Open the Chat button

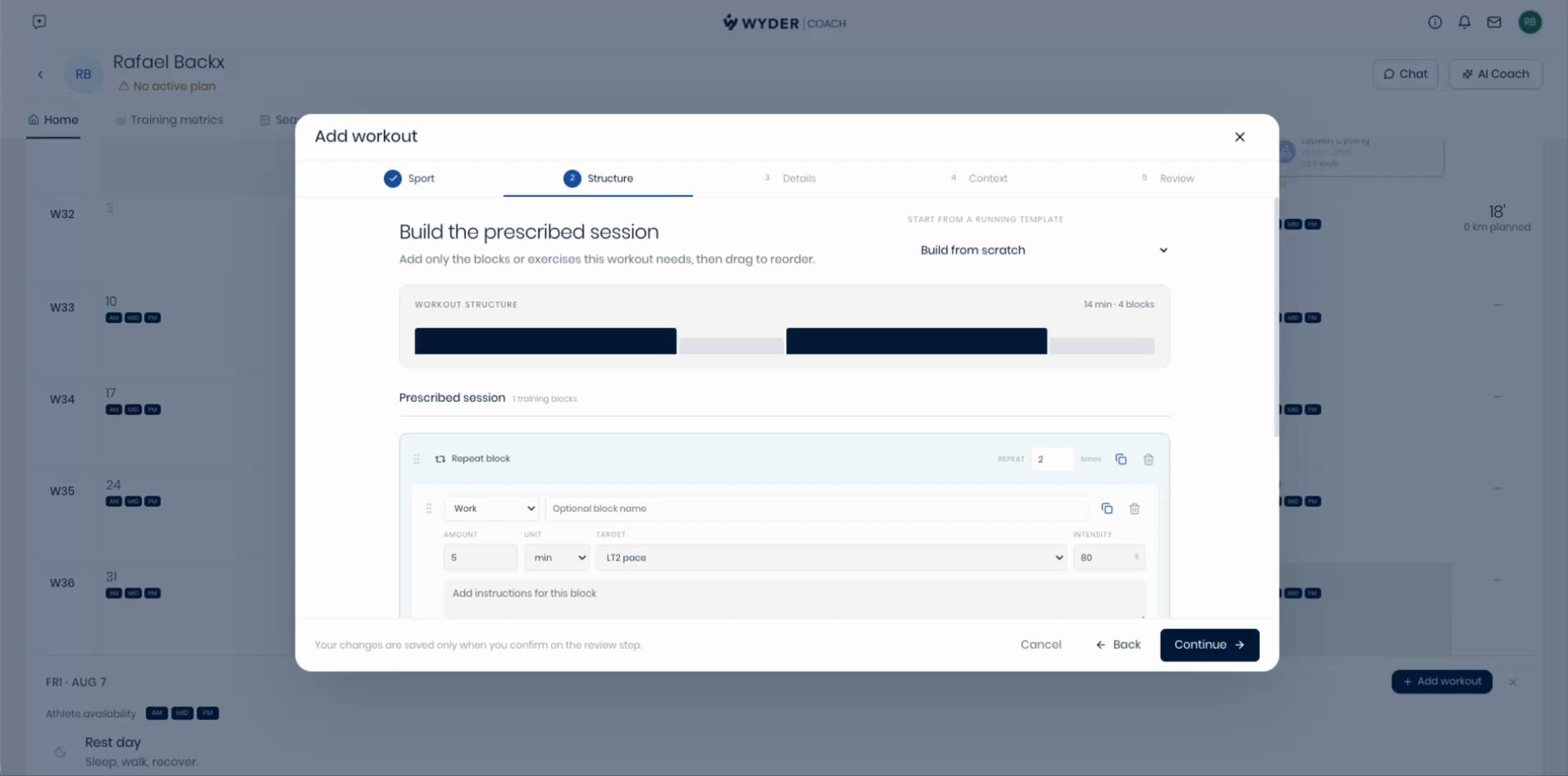point(1405,74)
